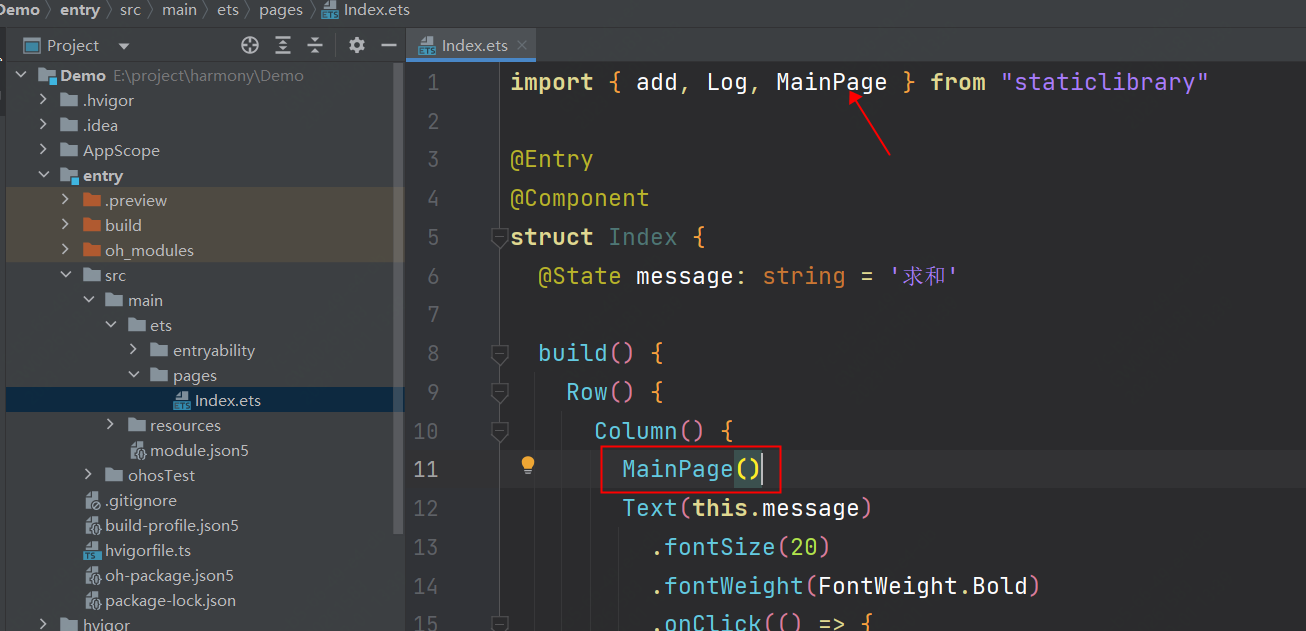
Task: Select Index.ets in the project tree
Action: pyautogui.click(x=227, y=400)
